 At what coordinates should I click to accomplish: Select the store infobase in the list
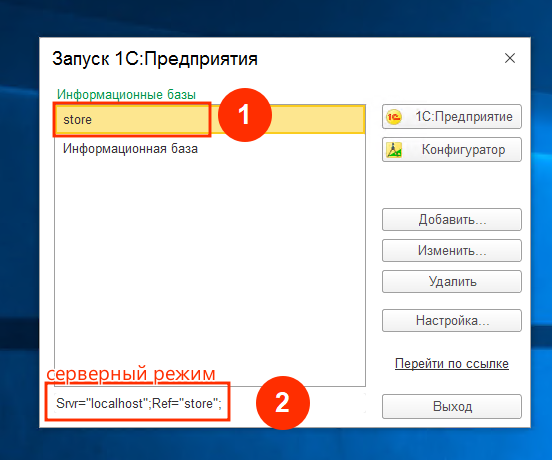pos(210,120)
